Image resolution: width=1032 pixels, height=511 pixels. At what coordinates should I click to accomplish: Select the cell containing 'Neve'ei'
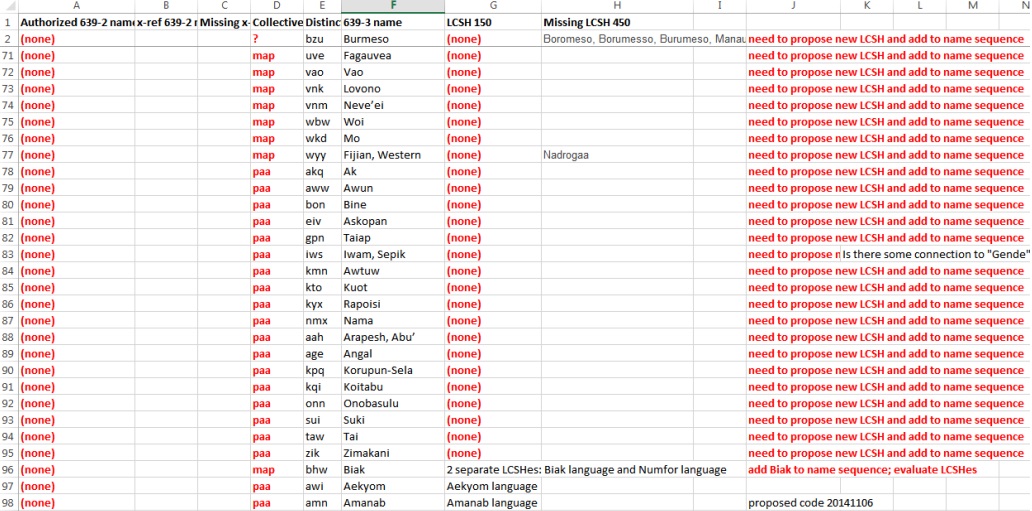[393, 105]
